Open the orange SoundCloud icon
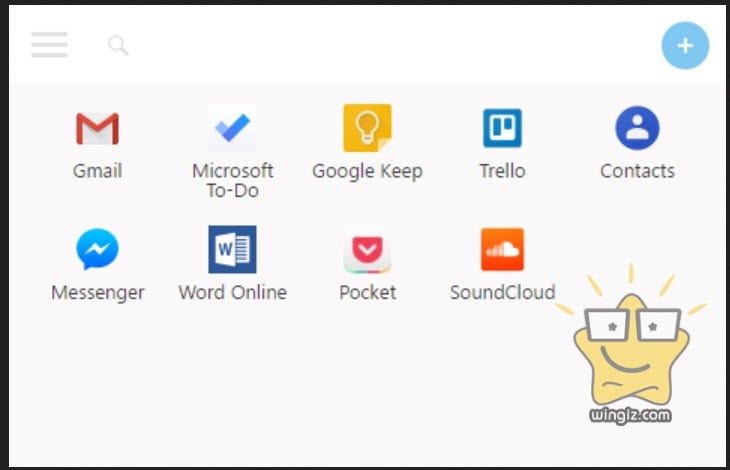 click(x=502, y=249)
